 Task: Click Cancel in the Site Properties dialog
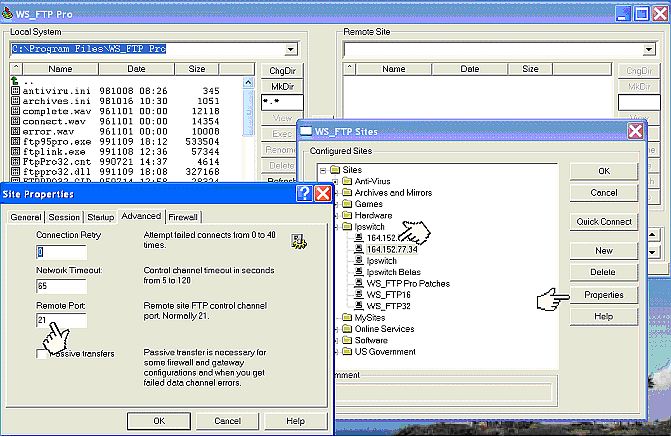click(227, 421)
